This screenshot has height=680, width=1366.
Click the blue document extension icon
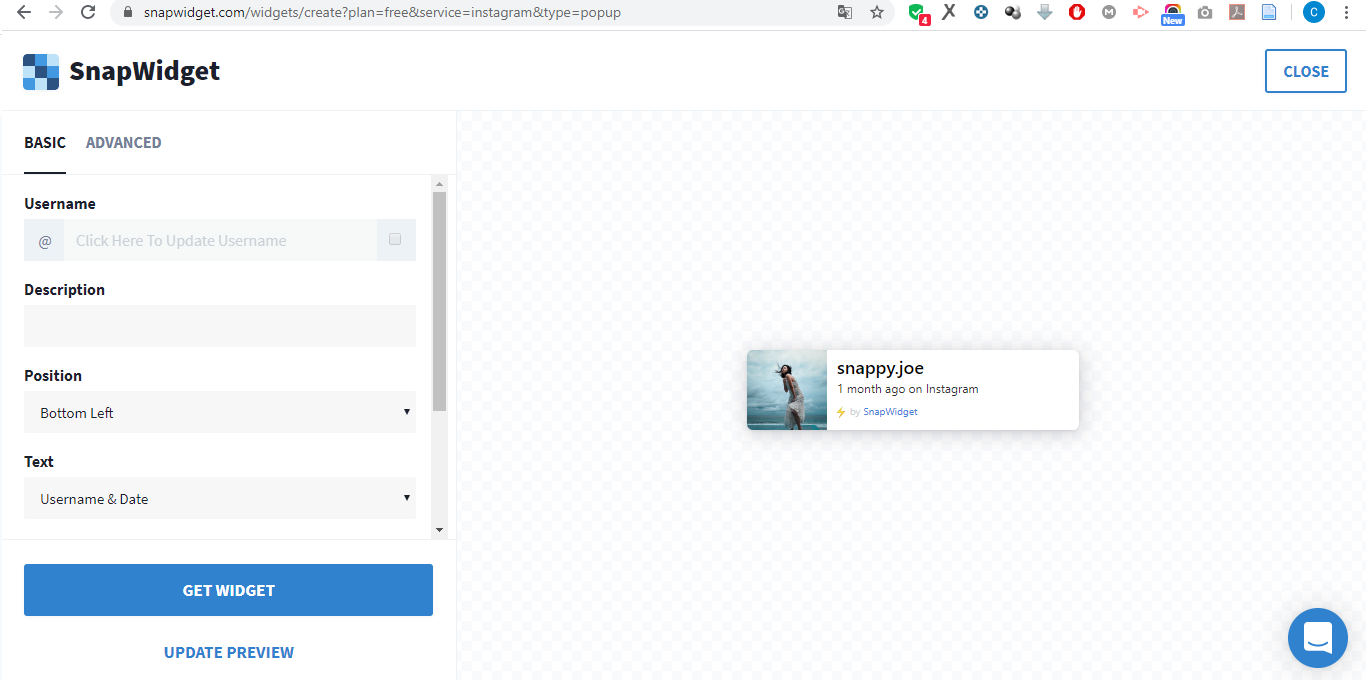pos(1269,13)
